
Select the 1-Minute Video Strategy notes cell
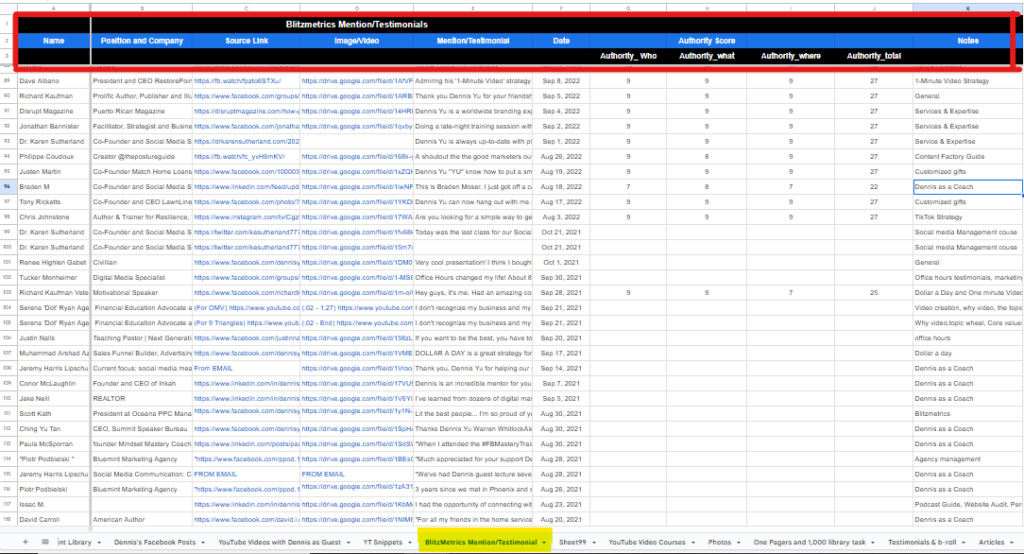pos(968,81)
